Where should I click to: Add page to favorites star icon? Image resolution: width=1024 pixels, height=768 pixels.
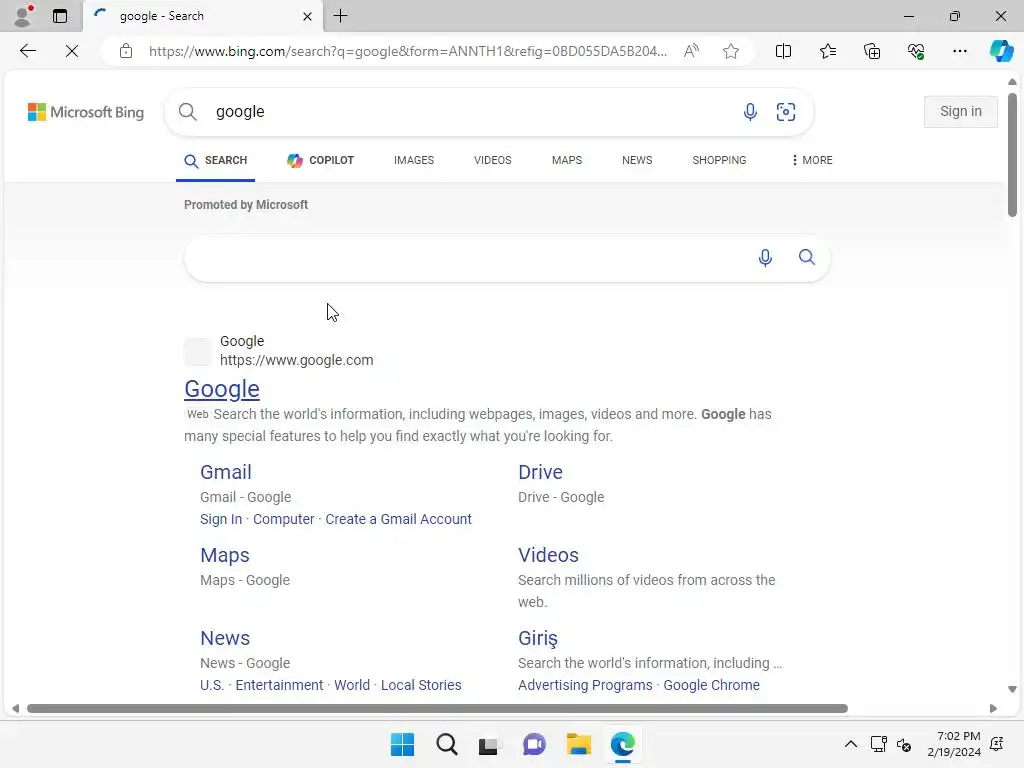click(x=731, y=51)
